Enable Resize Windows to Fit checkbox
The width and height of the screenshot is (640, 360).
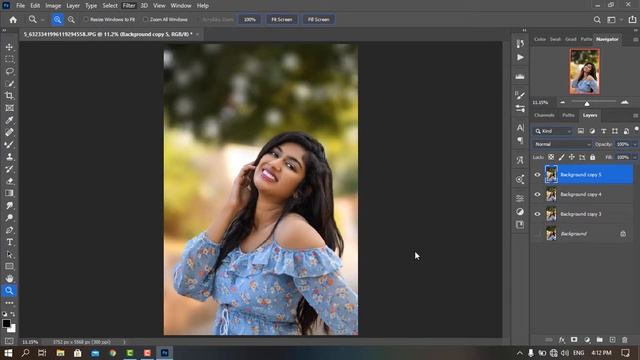coord(86,20)
